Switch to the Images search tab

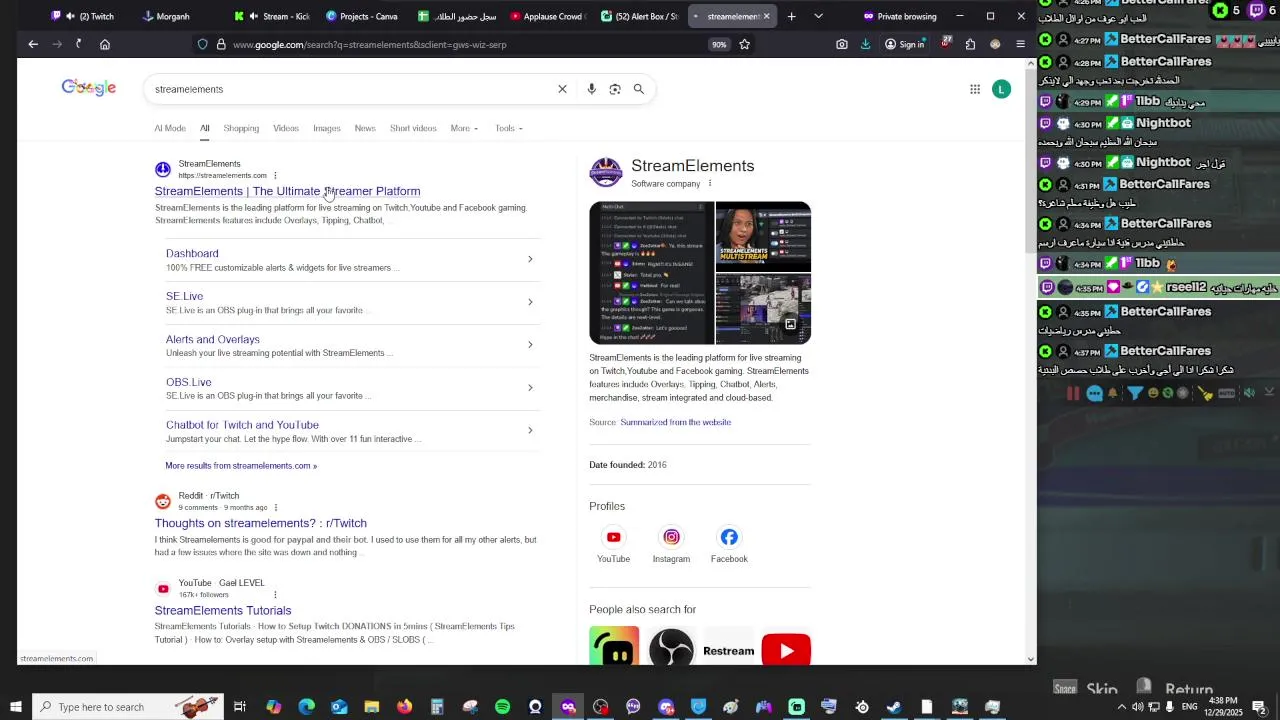(x=326, y=128)
